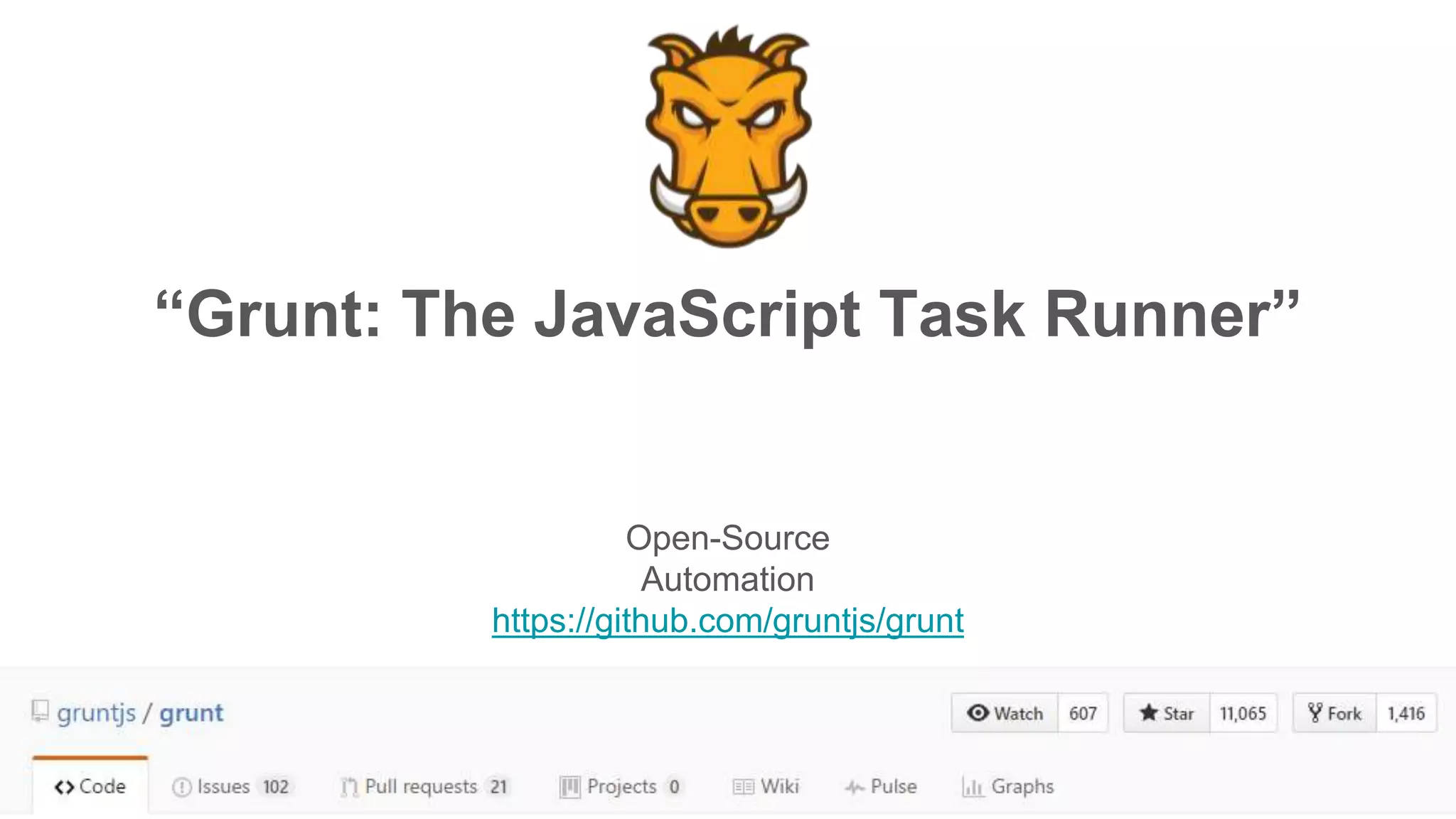Click the Wiki book icon

click(x=743, y=787)
